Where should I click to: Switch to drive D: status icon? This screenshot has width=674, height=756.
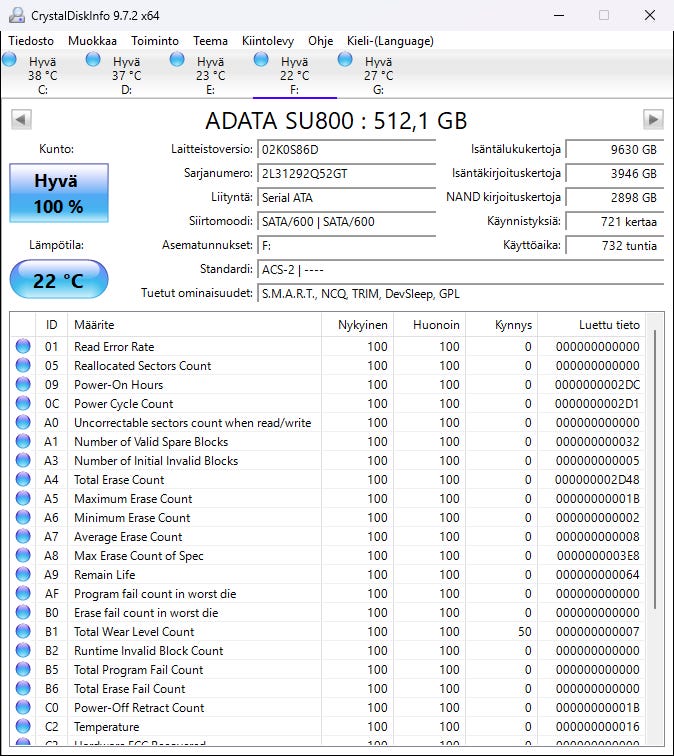pos(94,60)
